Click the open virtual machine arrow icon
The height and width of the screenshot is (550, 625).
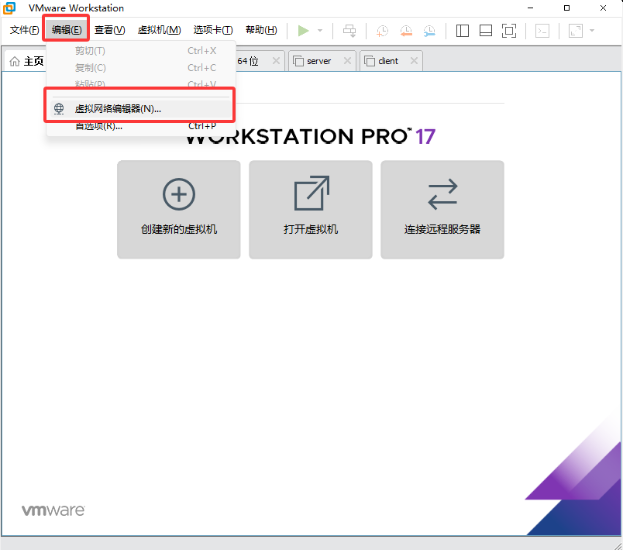point(311,193)
